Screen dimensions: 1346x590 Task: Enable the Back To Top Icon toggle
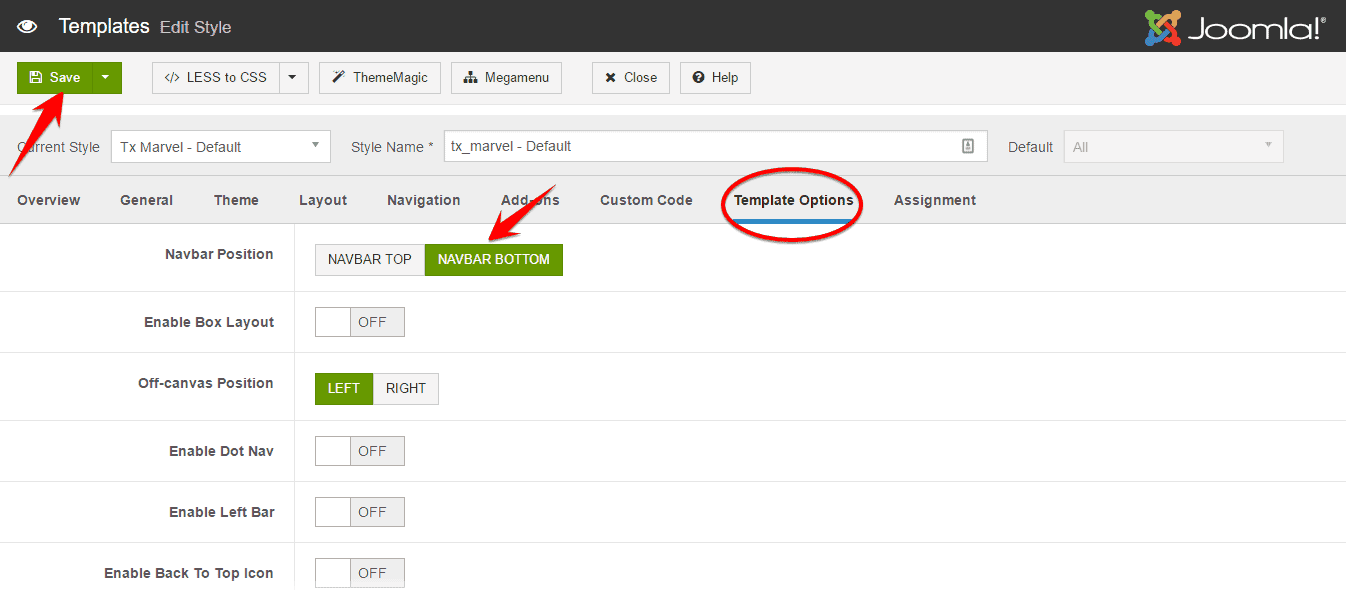[359, 572]
